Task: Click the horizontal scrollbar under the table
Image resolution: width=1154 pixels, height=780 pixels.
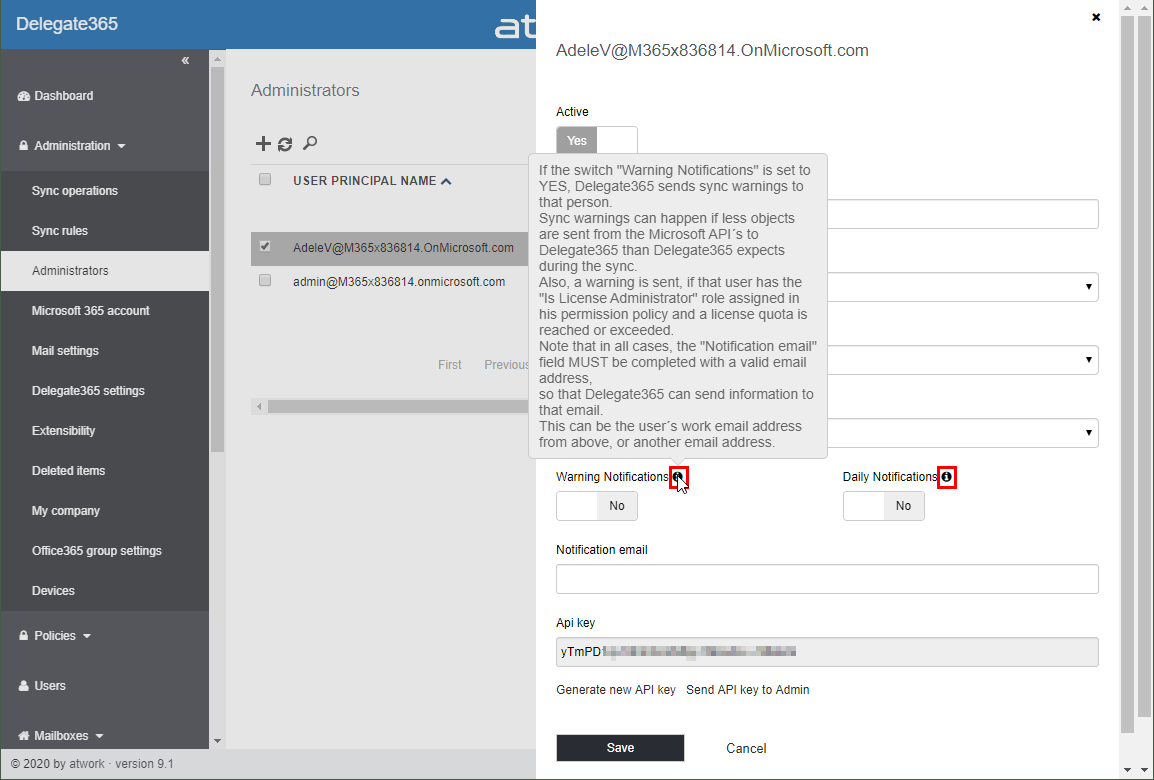Action: (397, 407)
